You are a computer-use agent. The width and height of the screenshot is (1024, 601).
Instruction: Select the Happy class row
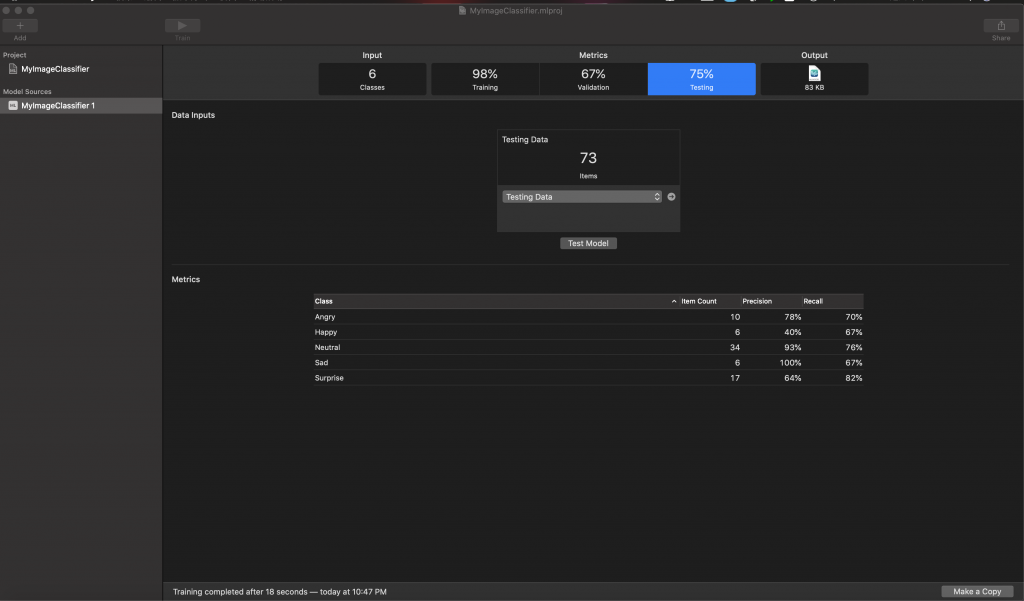click(x=588, y=332)
